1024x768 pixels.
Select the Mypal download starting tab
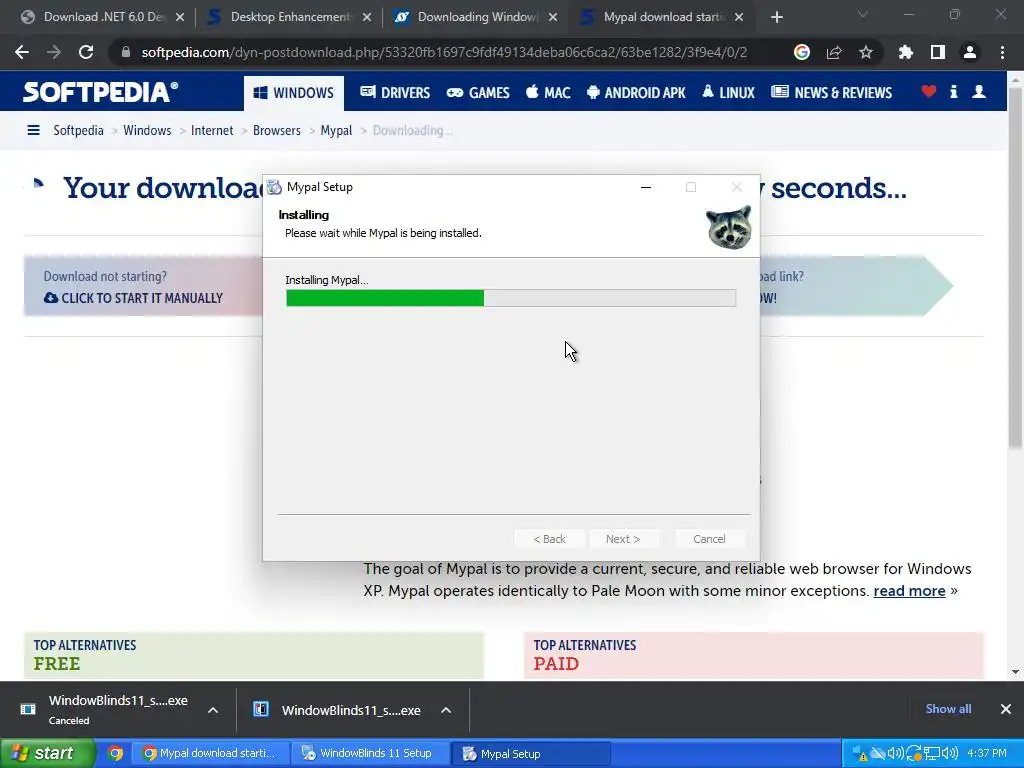click(x=660, y=17)
